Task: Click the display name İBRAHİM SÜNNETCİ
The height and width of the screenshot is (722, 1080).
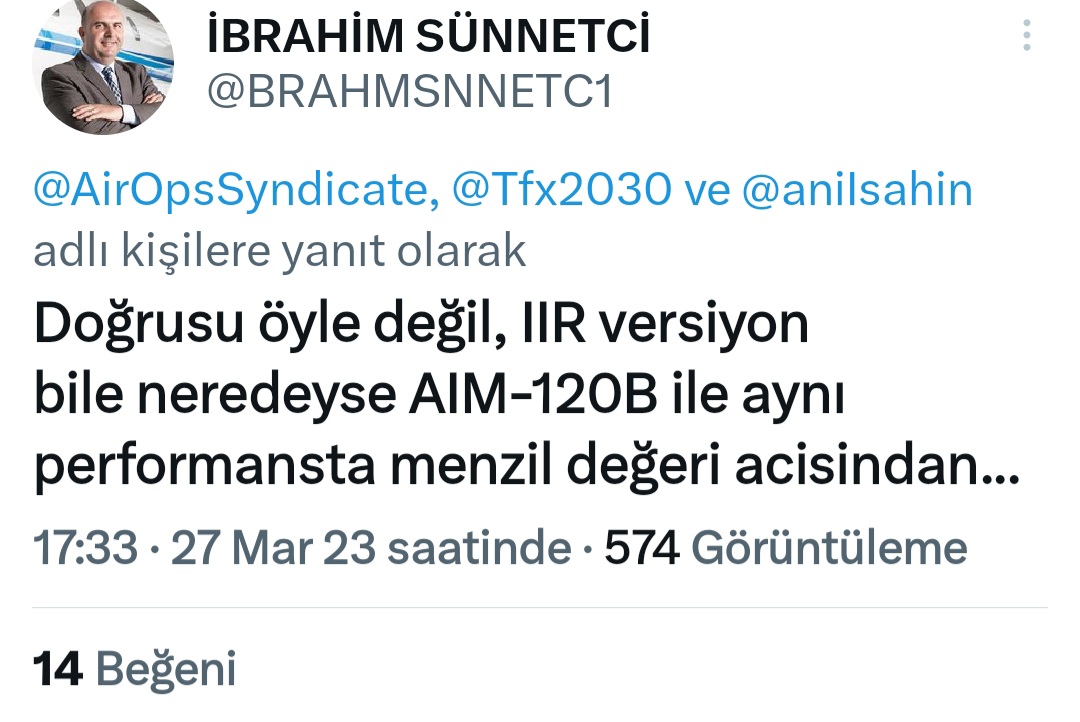Action: coord(428,36)
